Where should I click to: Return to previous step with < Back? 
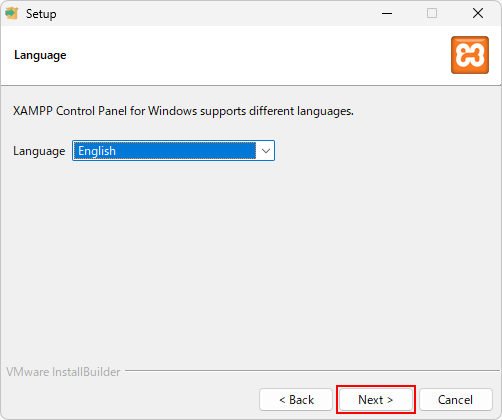(x=296, y=399)
